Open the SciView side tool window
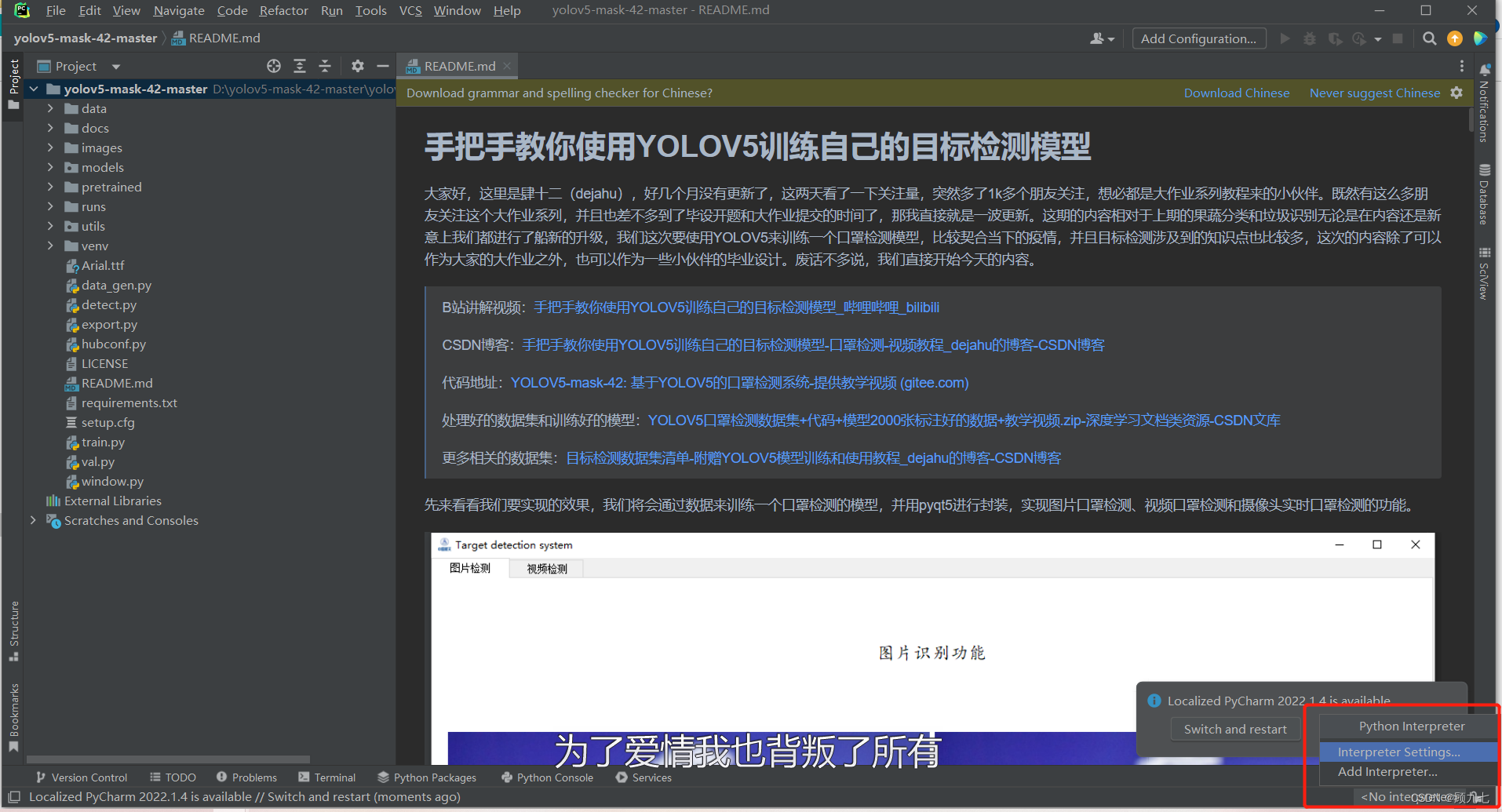 pyautogui.click(x=1484, y=274)
